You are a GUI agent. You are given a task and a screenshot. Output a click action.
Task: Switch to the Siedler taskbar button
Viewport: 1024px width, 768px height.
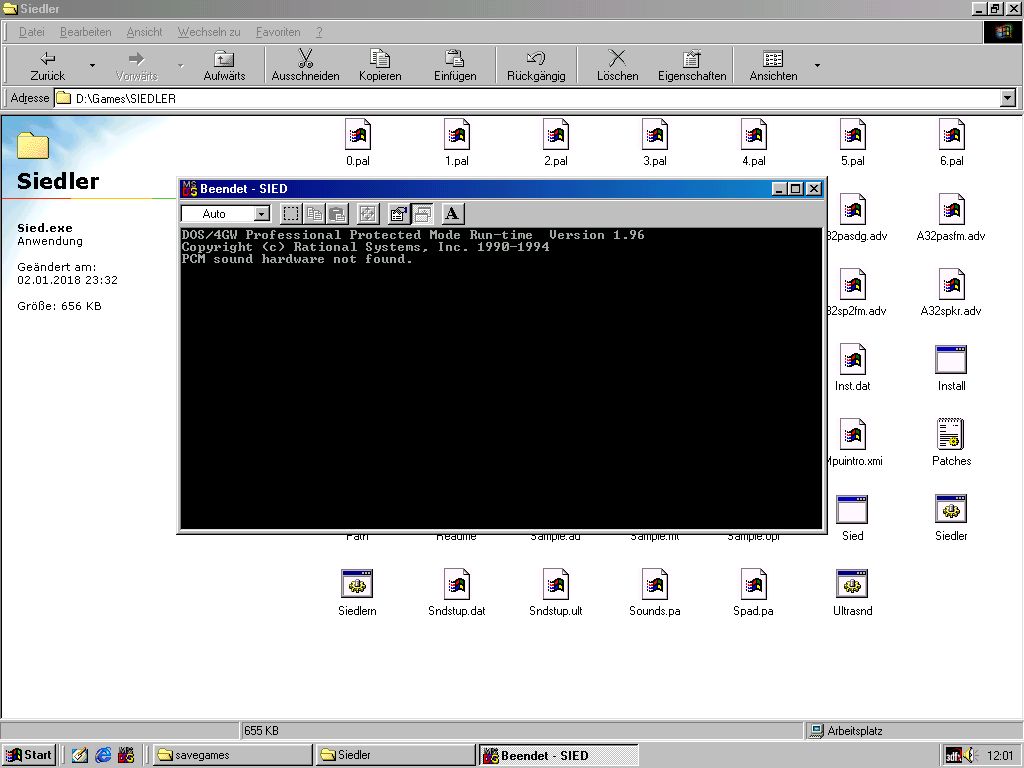point(395,755)
